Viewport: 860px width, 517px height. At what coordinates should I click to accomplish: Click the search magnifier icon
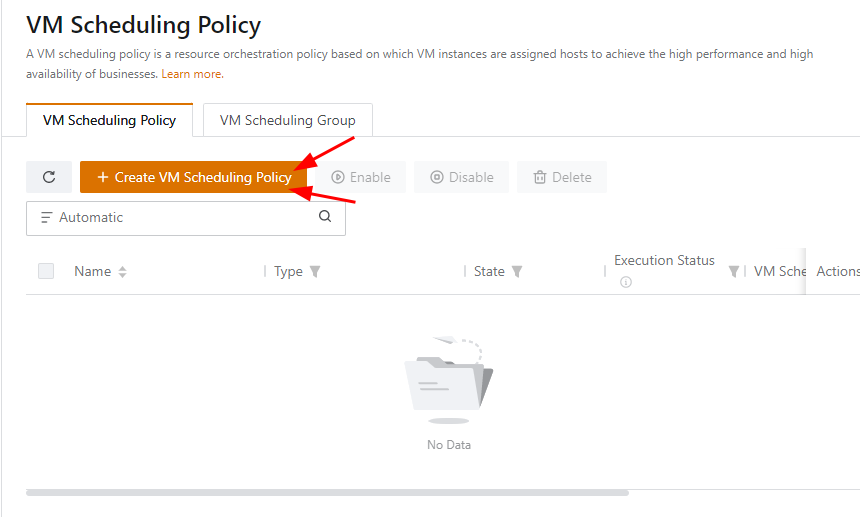click(x=325, y=216)
